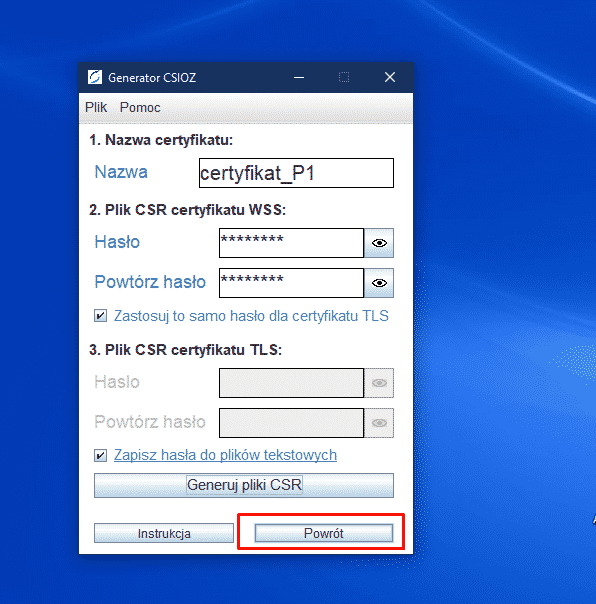Click the Generuj pliki CSR button
Image resolution: width=596 pixels, height=604 pixels.
(x=244, y=485)
